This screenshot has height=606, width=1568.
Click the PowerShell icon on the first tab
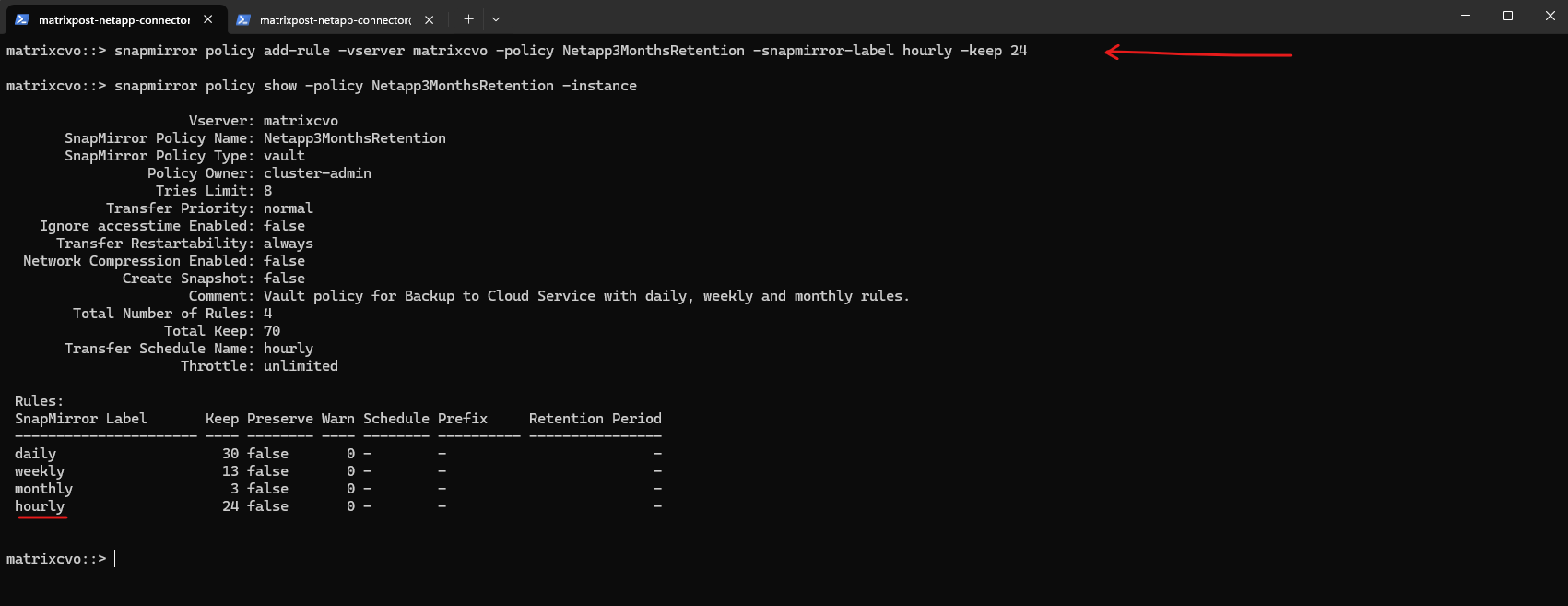22,19
